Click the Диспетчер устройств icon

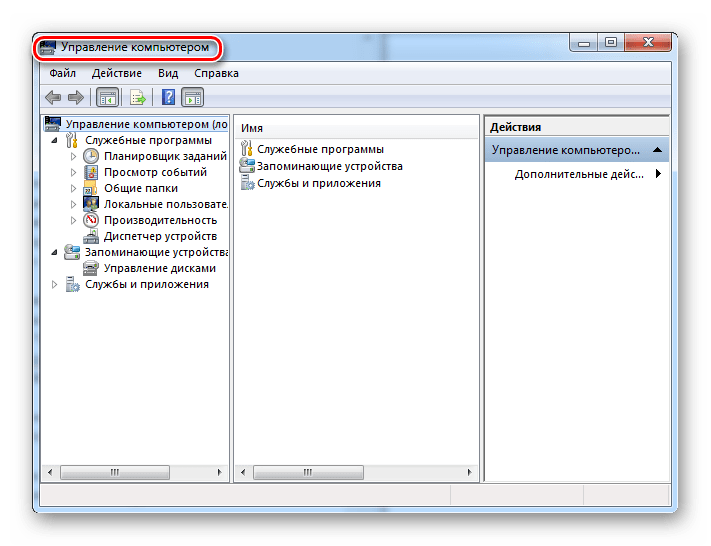pyautogui.click(x=91, y=236)
